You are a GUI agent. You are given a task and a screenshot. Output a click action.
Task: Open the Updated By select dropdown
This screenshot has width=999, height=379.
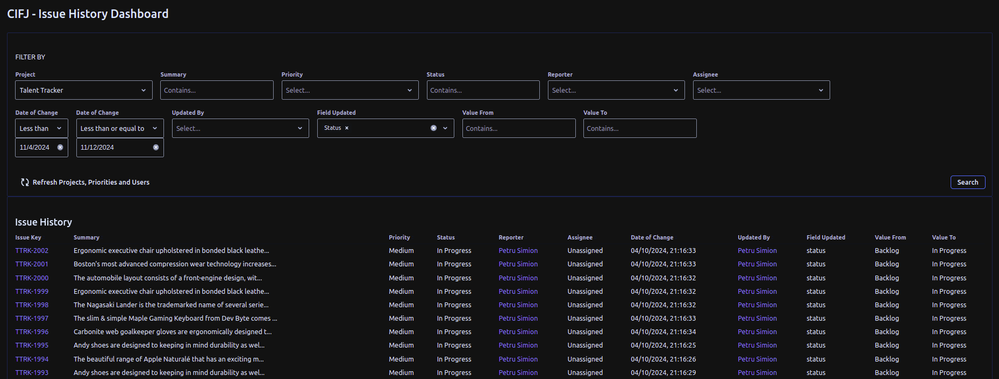240,128
